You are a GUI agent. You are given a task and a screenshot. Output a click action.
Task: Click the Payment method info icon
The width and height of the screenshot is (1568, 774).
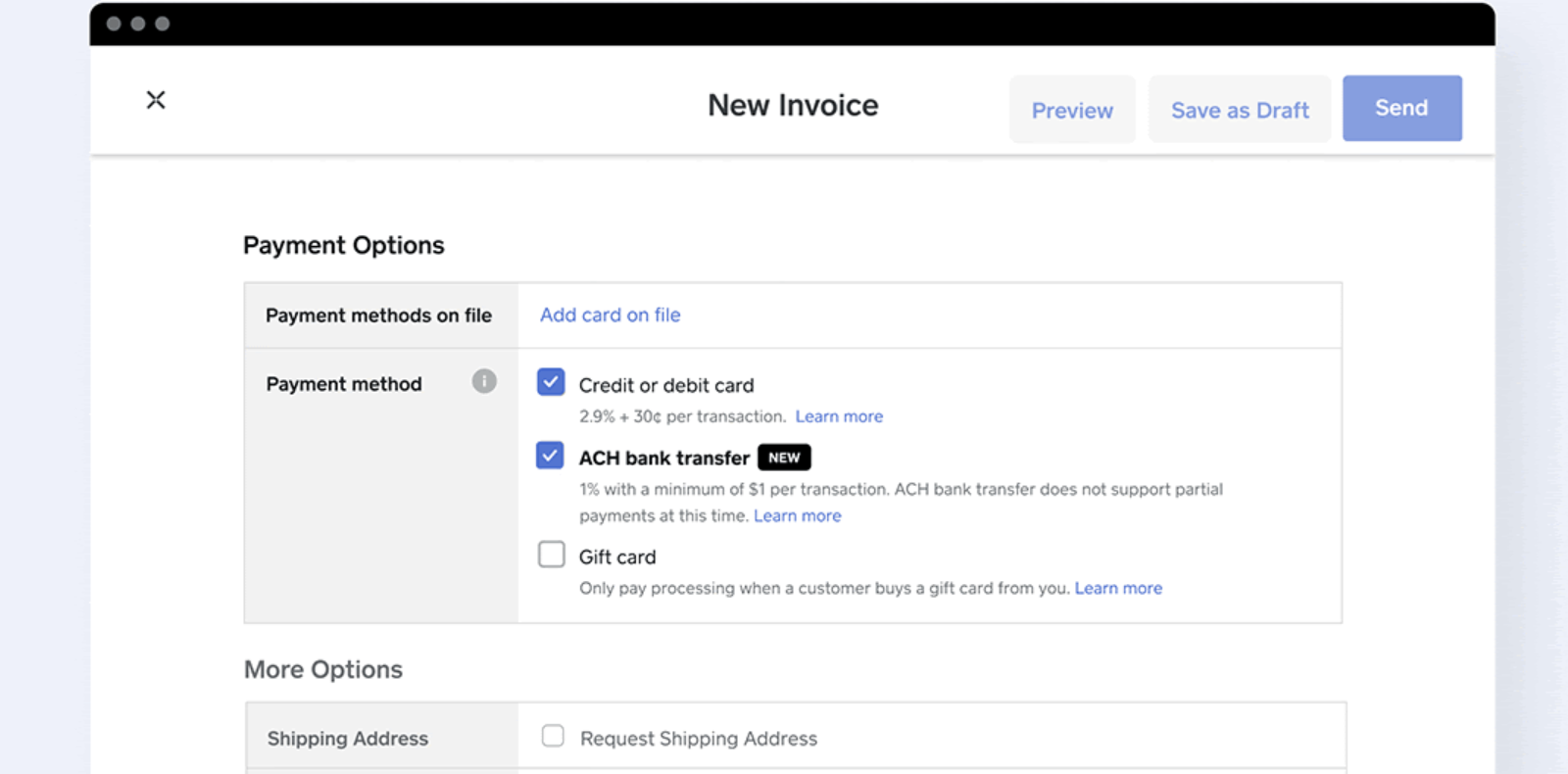pyautogui.click(x=484, y=381)
